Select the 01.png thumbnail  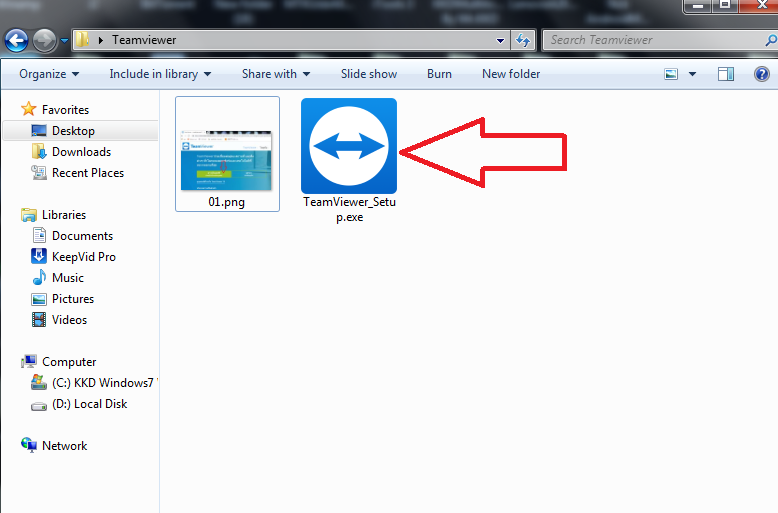tap(227, 161)
